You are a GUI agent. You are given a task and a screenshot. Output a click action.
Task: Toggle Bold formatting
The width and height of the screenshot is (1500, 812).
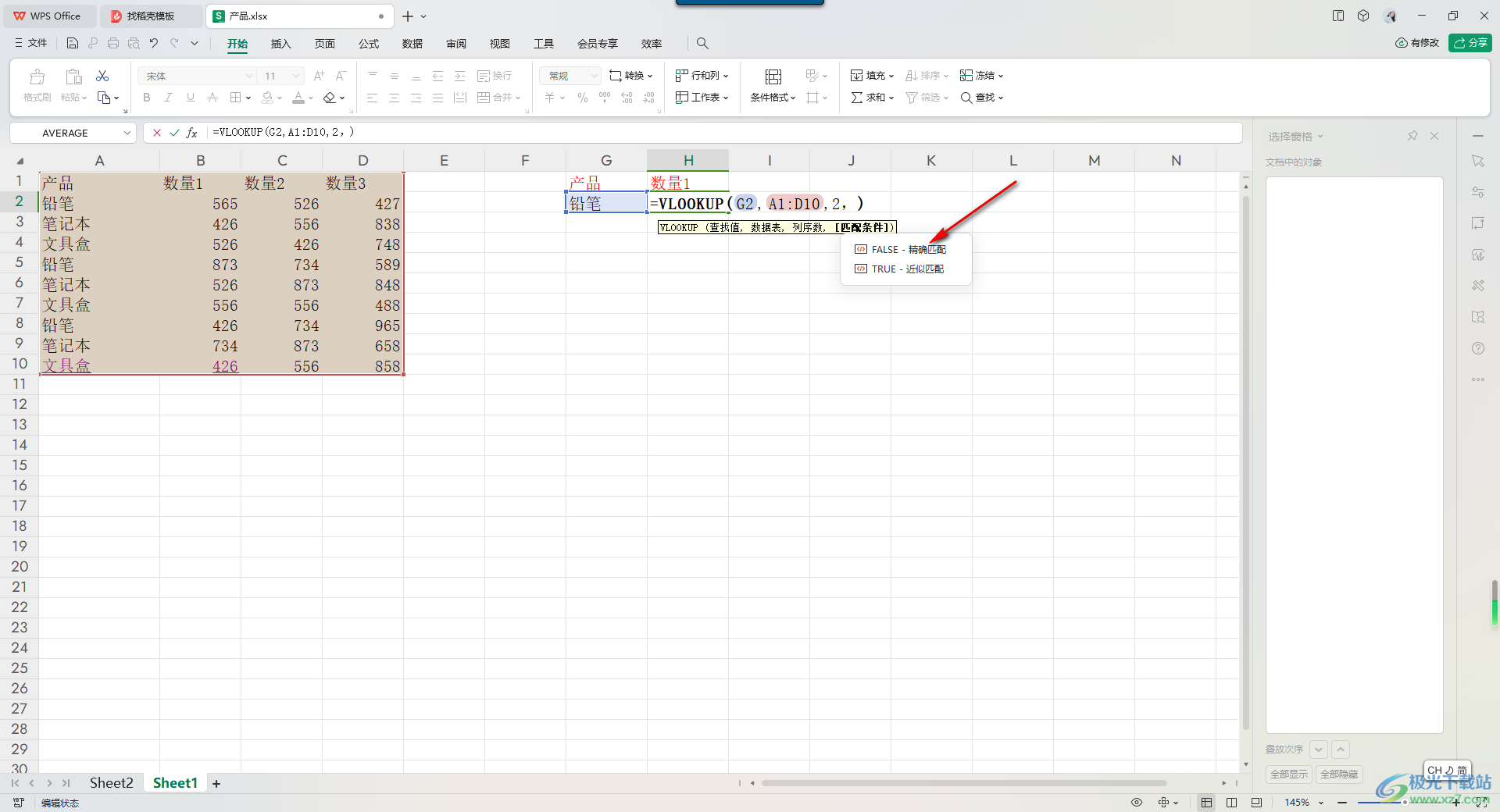[146, 98]
